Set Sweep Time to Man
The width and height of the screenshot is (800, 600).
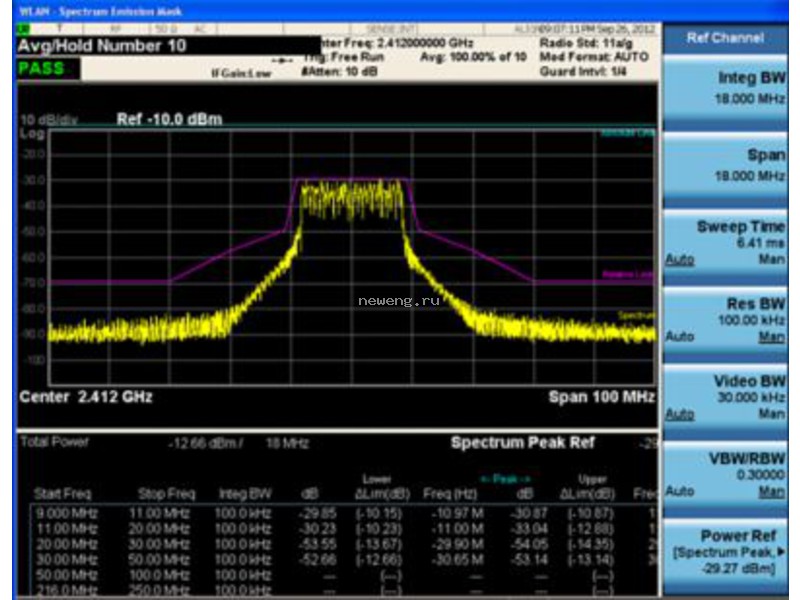(x=771, y=260)
